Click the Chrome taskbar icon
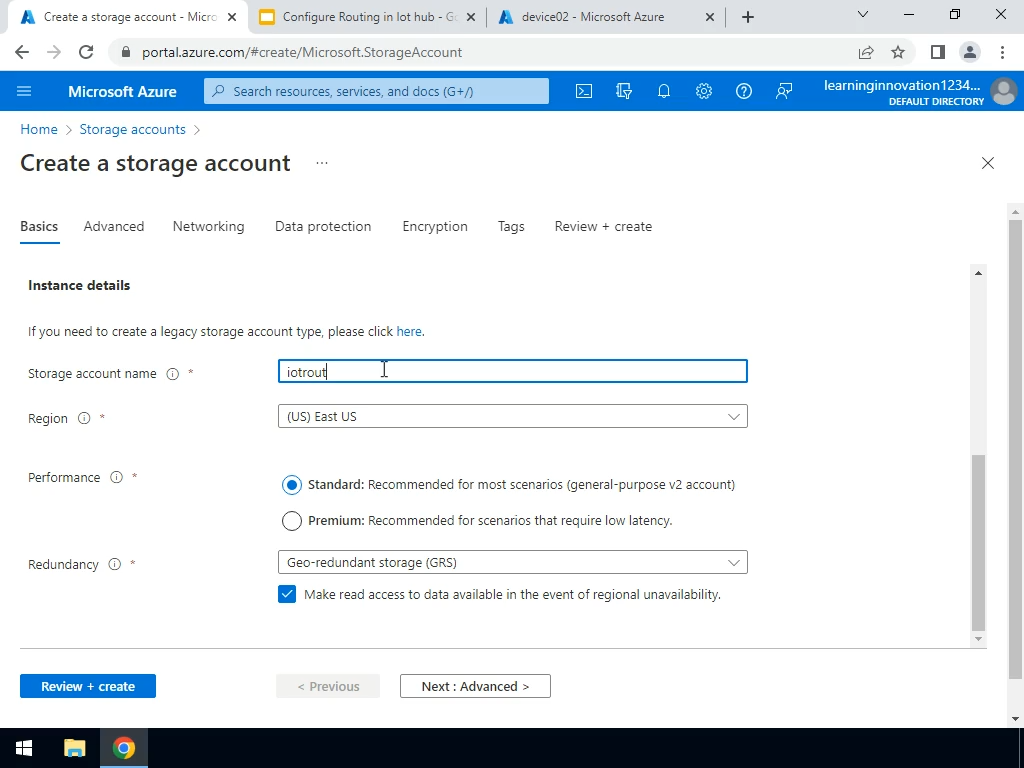This screenshot has width=1024, height=768. 123,748
